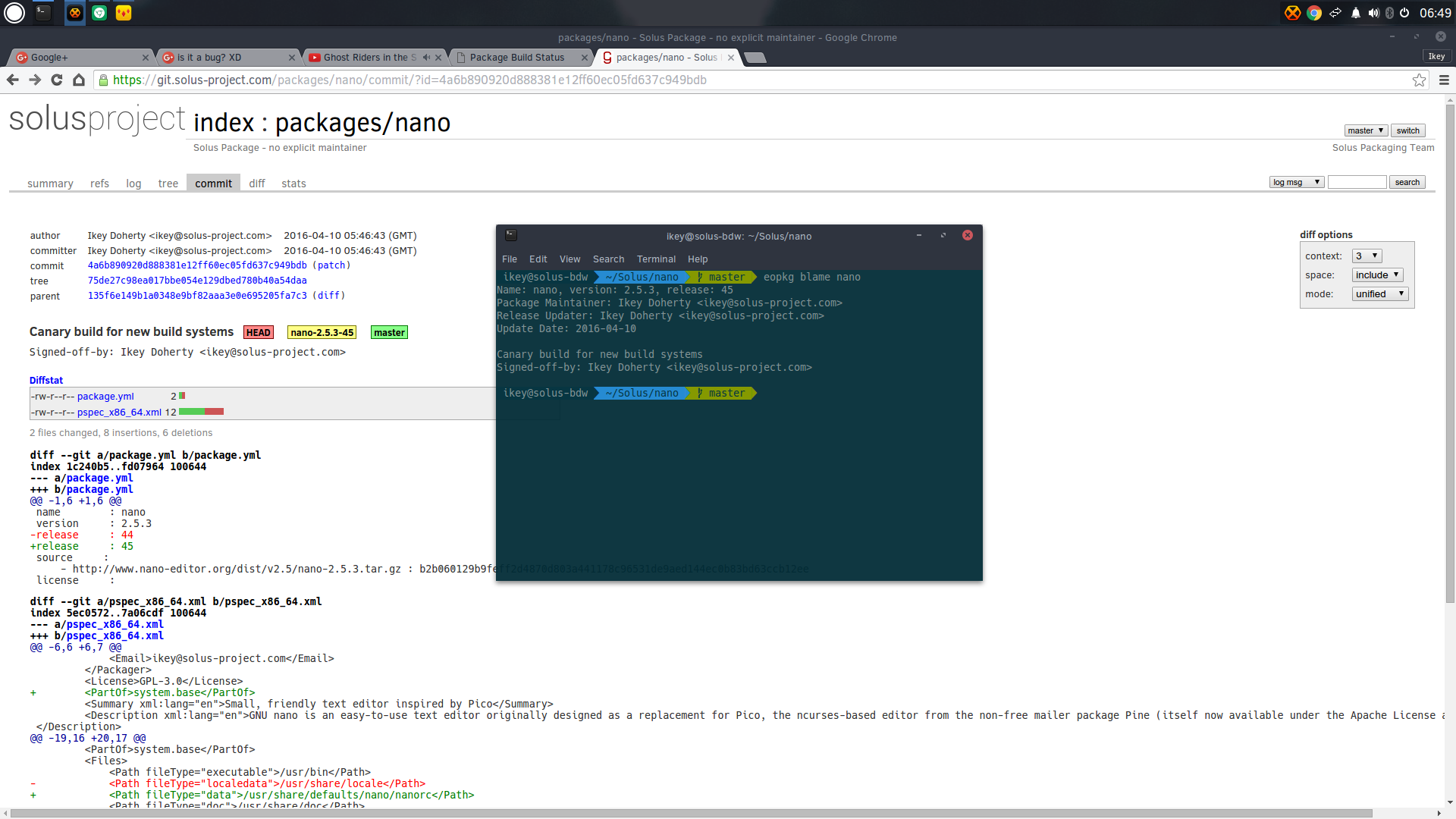Open the commit hash 4a6b890 link
The image size is (1456, 819).
(x=197, y=265)
